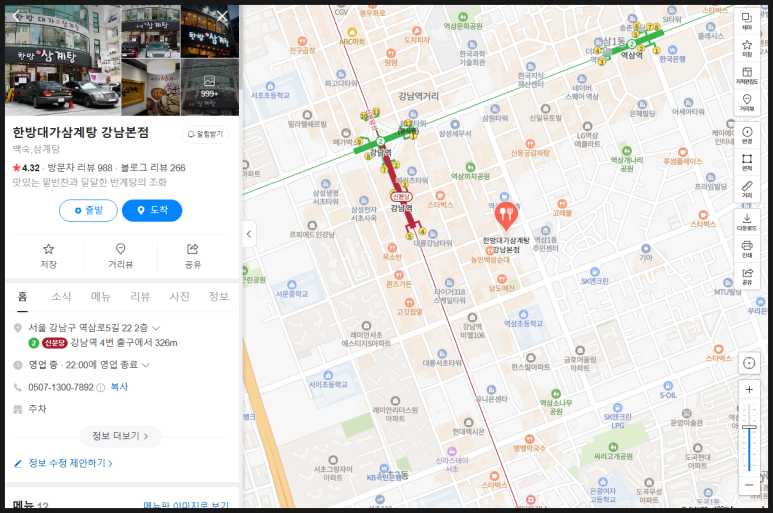Click the 알림받기 notification button
Image resolution: width=773 pixels, height=513 pixels.
click(206, 135)
